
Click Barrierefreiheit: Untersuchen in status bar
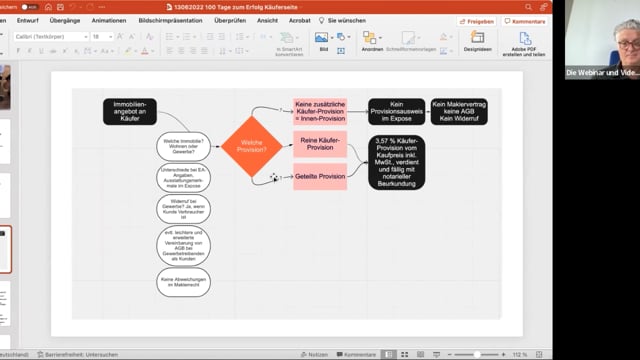(78, 355)
